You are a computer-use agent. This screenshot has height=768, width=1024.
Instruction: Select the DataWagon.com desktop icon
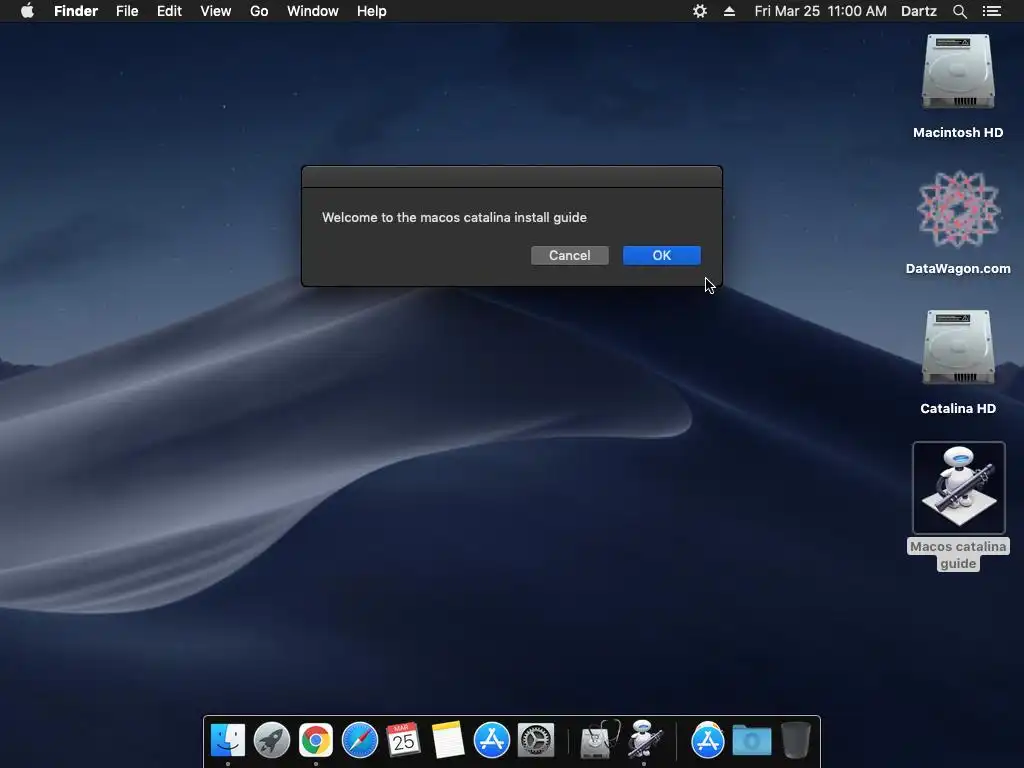pos(958,210)
